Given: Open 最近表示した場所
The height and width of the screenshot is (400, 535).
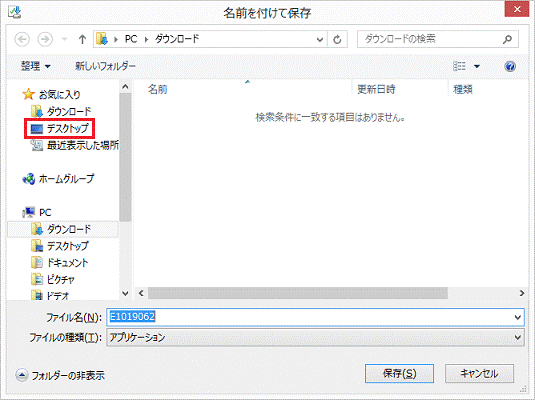Looking at the screenshot, I should [x=83, y=145].
